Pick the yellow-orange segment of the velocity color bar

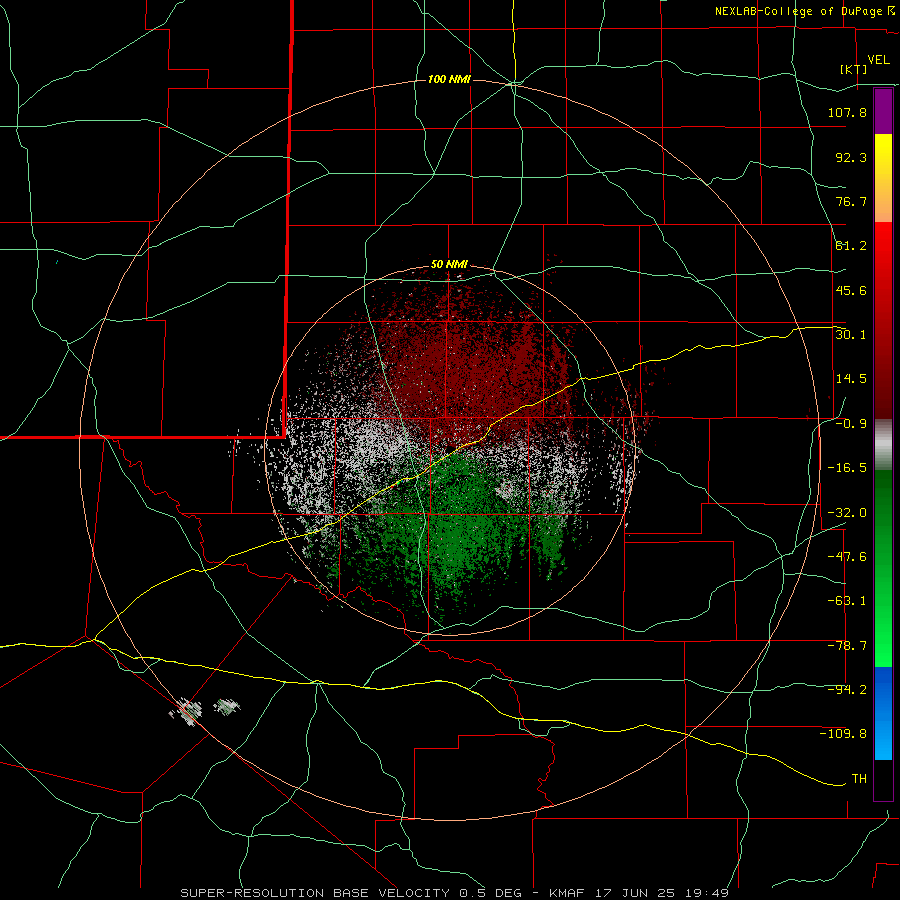click(883, 178)
